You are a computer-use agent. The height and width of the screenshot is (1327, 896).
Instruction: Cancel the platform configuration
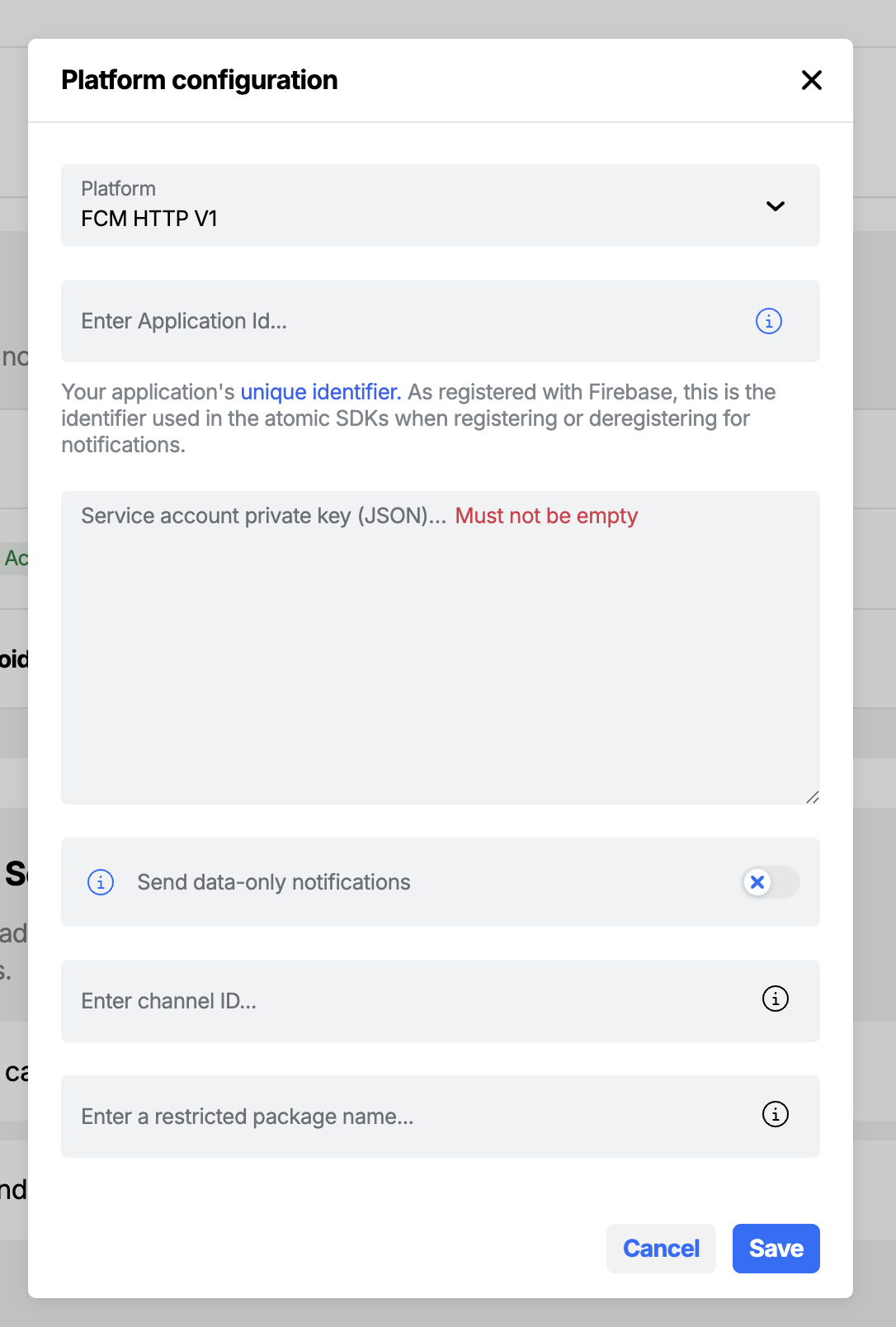pos(660,1249)
